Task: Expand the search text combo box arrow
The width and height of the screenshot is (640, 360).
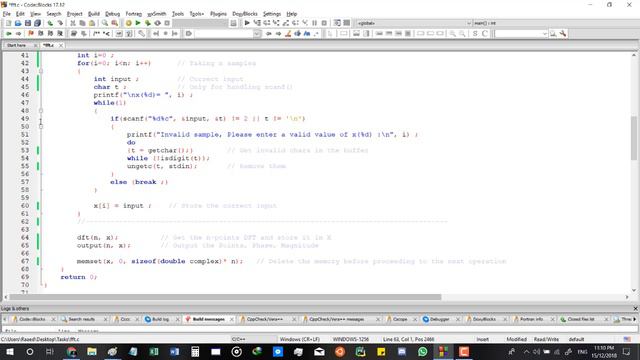Action: [x=257, y=33]
